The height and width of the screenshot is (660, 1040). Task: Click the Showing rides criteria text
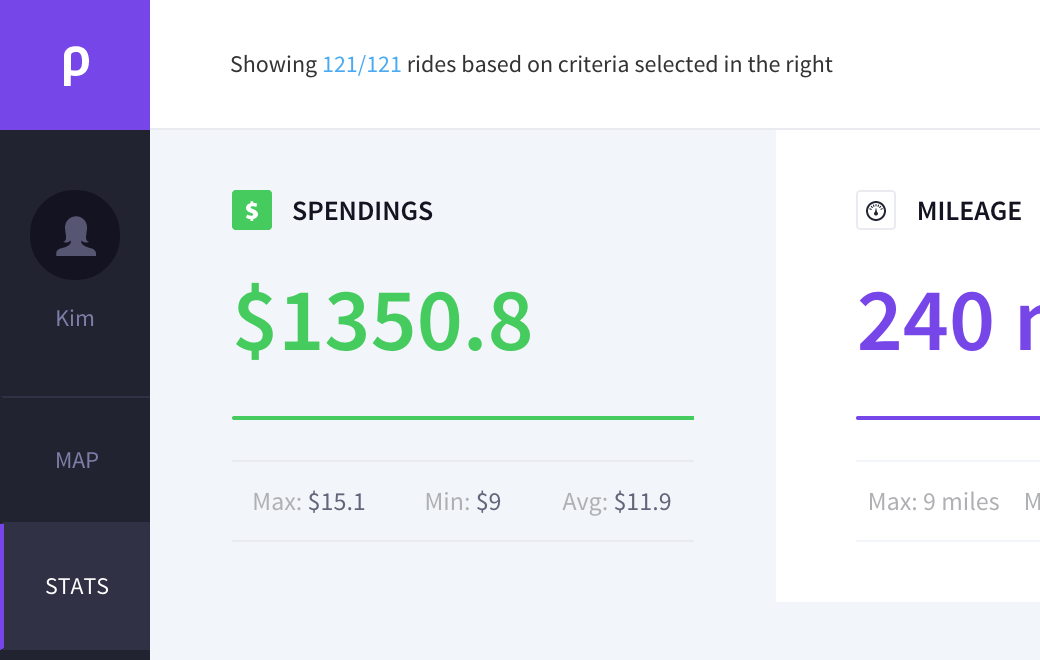[x=531, y=64]
